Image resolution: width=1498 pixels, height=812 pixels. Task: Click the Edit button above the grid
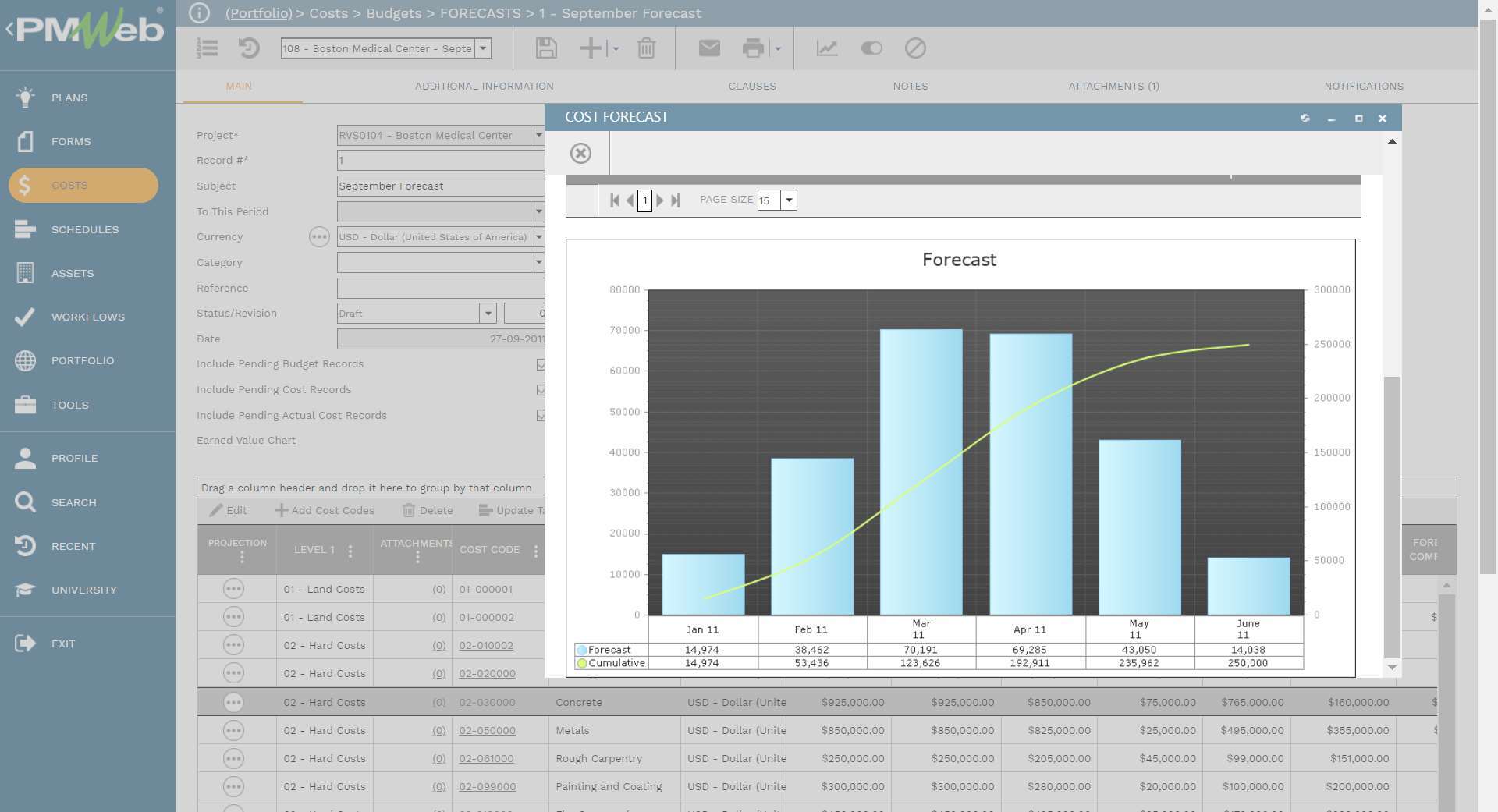pos(228,511)
